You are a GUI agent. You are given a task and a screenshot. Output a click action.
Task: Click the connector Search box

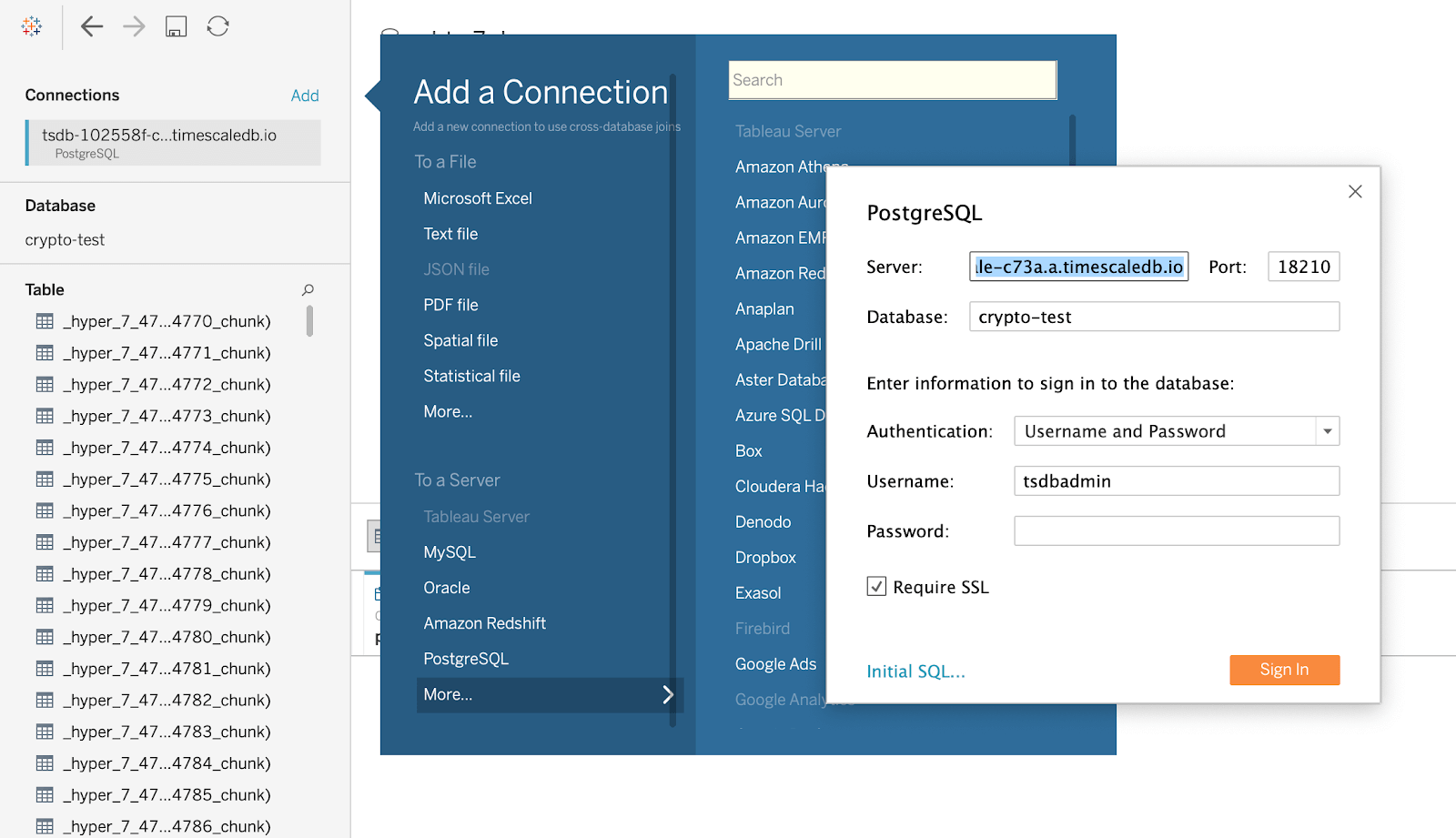pos(892,80)
